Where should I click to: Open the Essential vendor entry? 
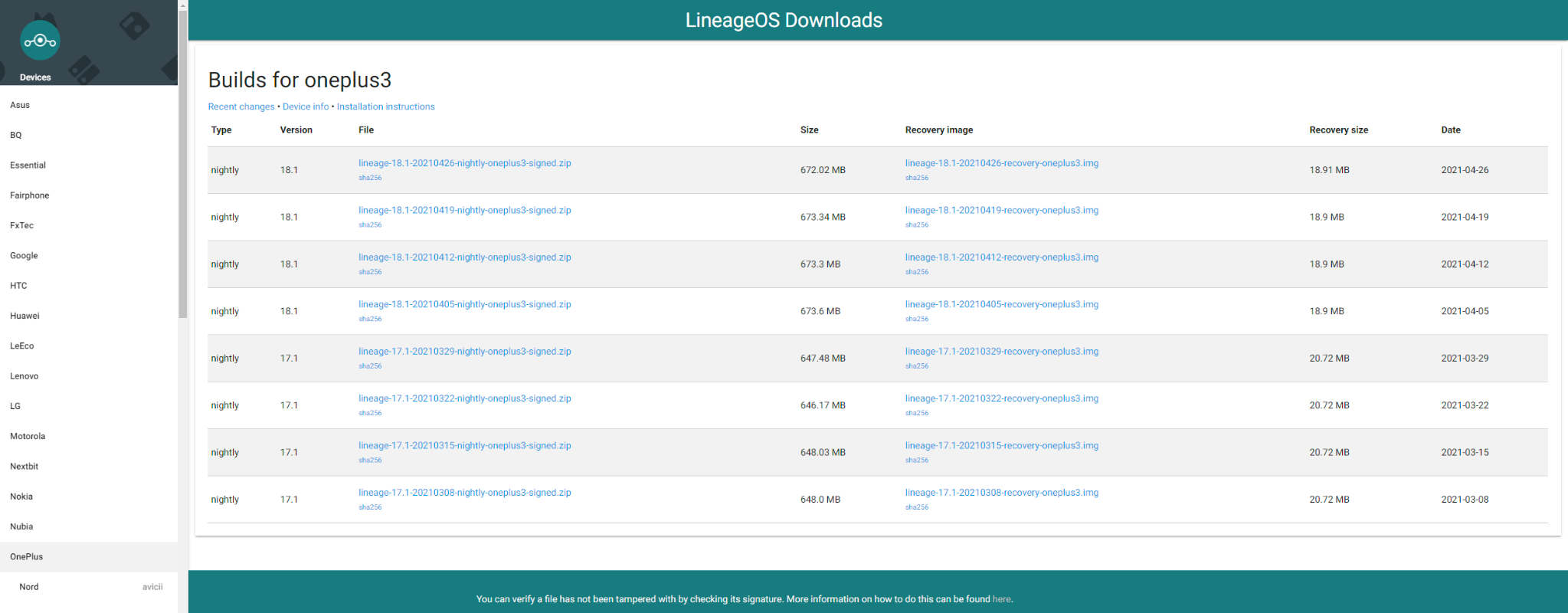point(89,165)
